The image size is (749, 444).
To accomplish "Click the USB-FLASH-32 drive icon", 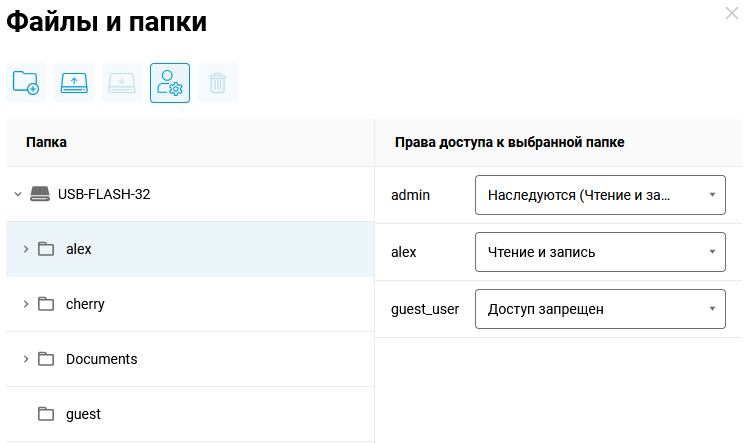I will [39, 194].
